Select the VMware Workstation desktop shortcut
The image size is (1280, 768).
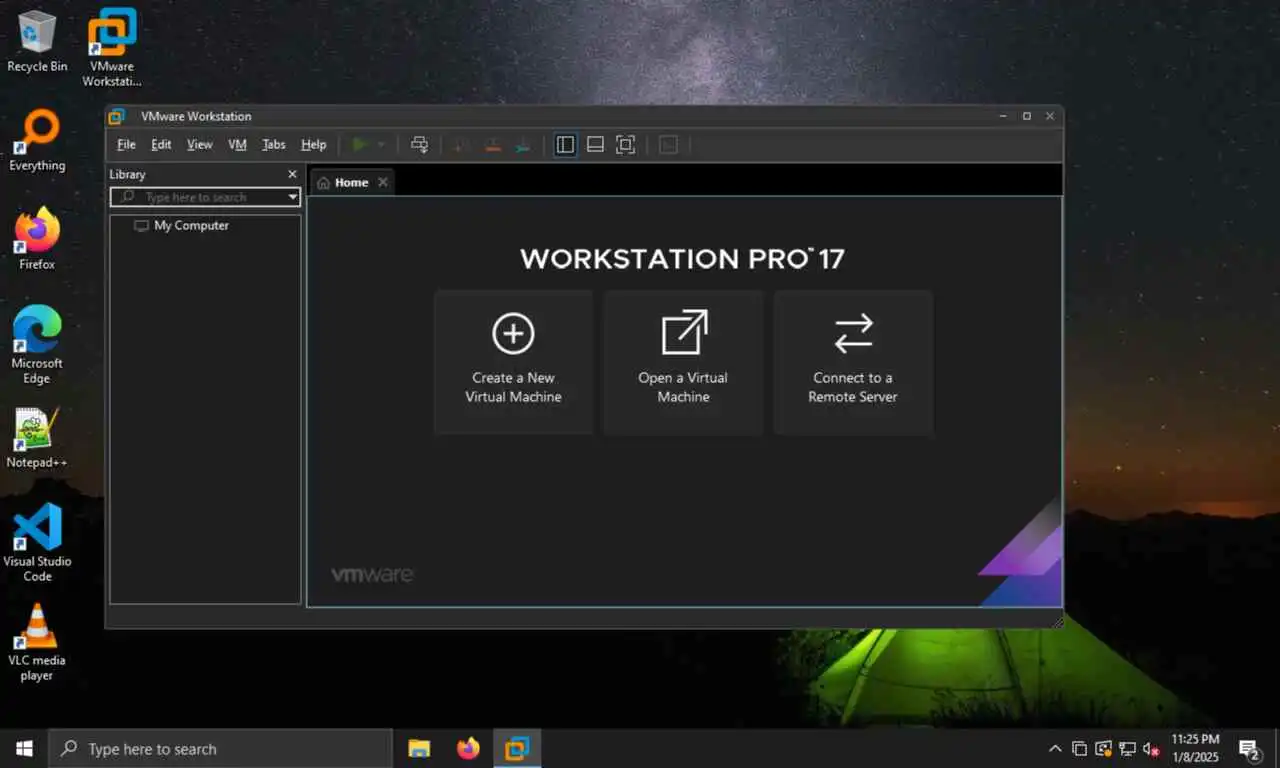[112, 48]
